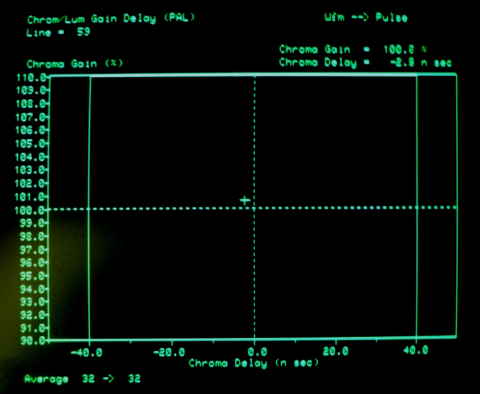Click the '93.0' y-axis value
Viewport: 480px width, 394px height.
click(x=33, y=302)
